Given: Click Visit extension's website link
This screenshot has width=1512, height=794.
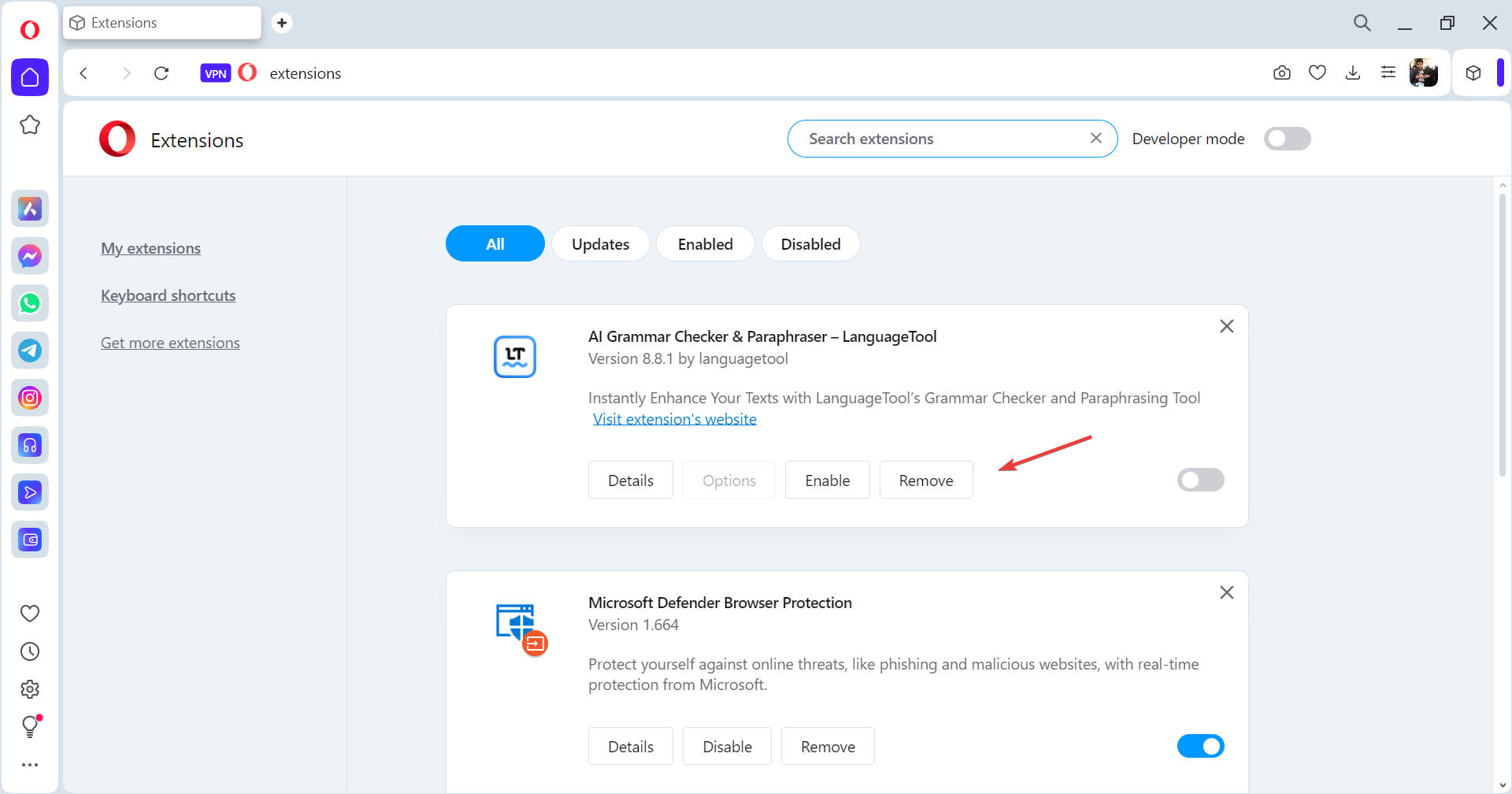Looking at the screenshot, I should [674, 419].
